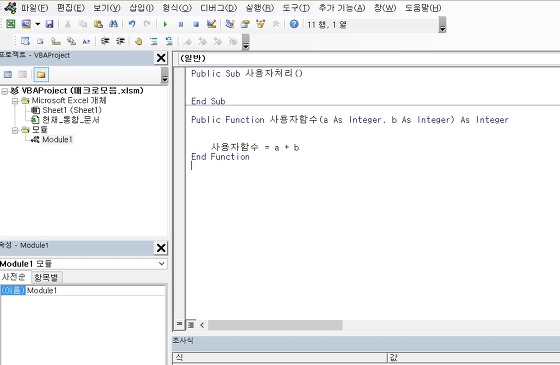Open the Module1 모듈 object dropdown
The width and height of the screenshot is (560, 365).
coord(161,264)
